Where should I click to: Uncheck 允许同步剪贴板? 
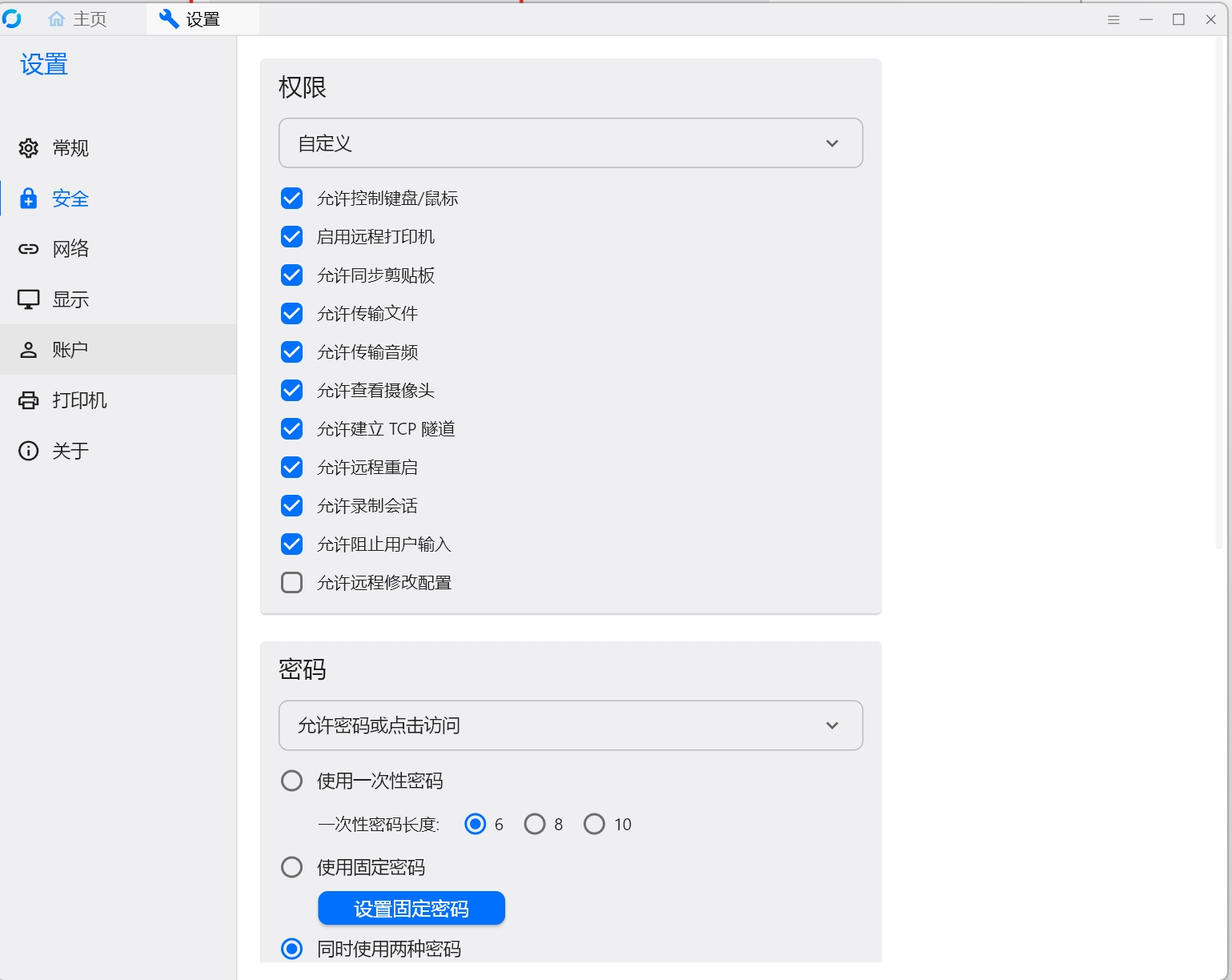(292, 275)
